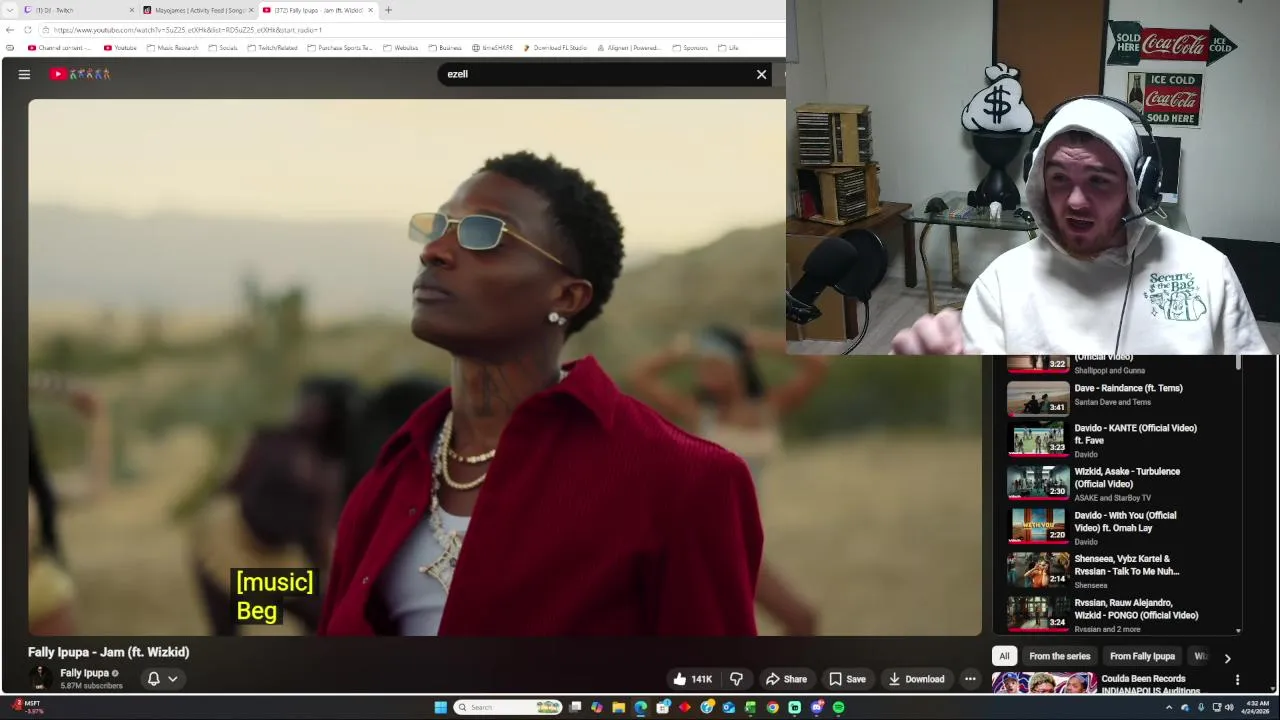Clear the 'ezell' search text
This screenshot has height=720, width=1280.
coord(761,74)
